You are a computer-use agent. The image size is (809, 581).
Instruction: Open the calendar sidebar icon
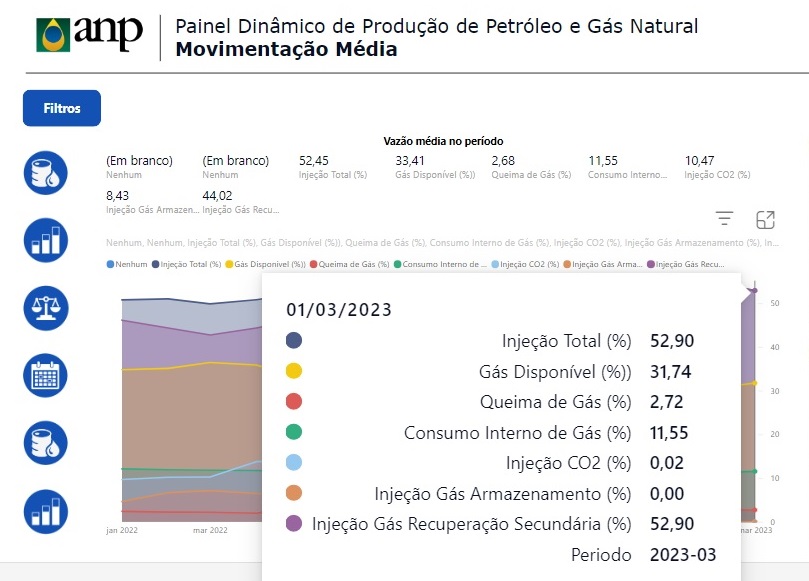(x=45, y=376)
